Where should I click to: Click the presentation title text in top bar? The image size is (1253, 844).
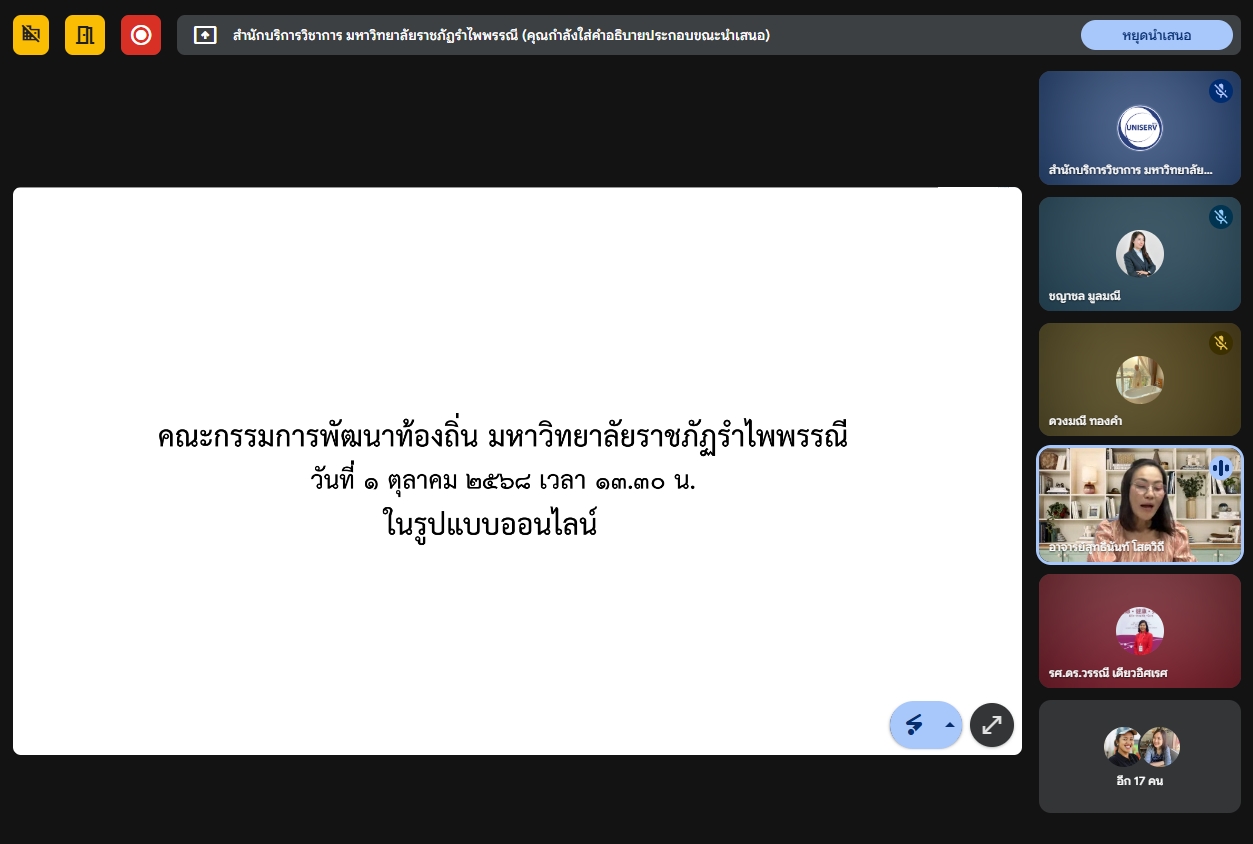pos(500,36)
